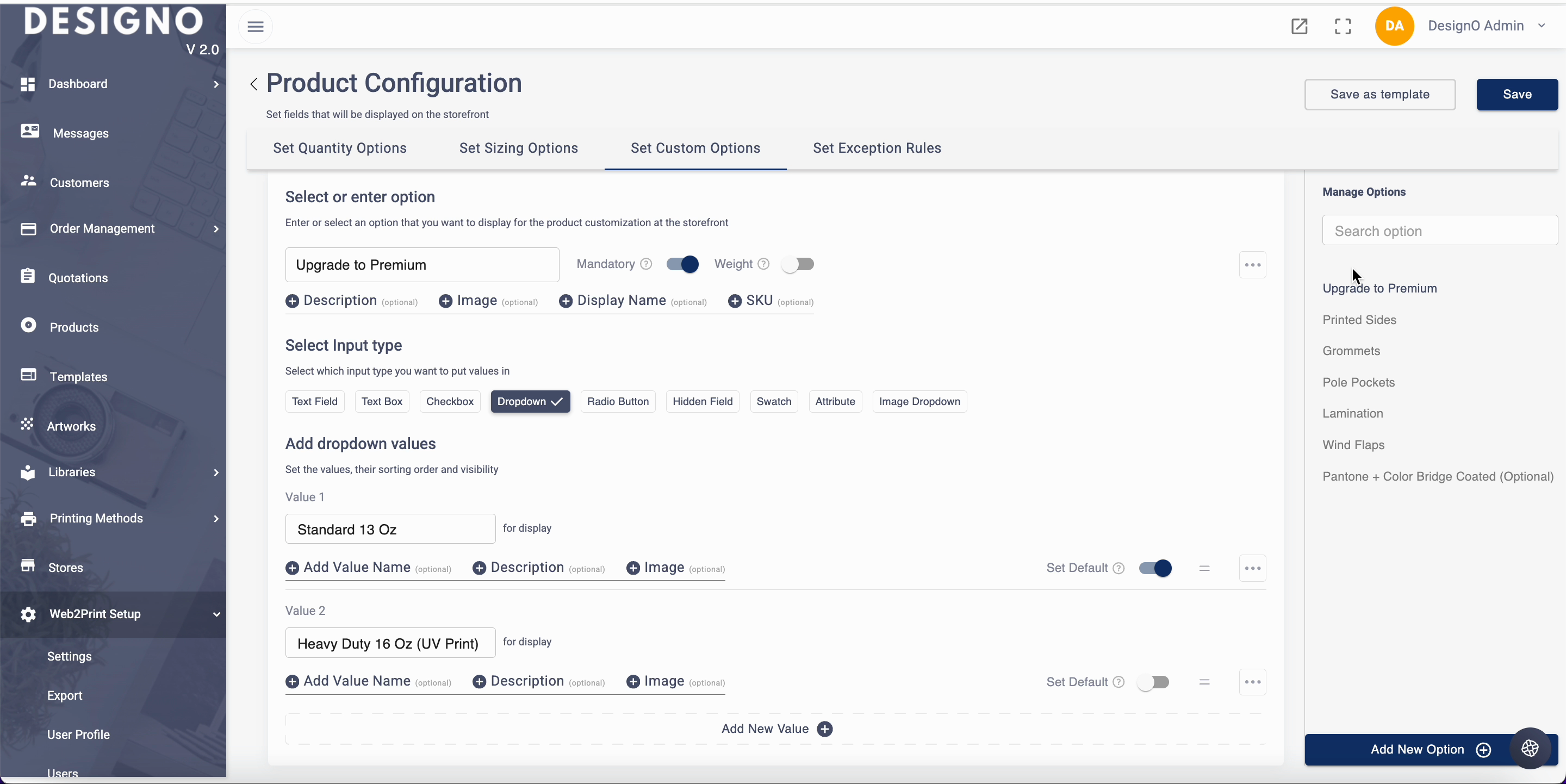Screen dimensions: 1566x784
Task: Click the Search option input field
Action: pos(1439,231)
